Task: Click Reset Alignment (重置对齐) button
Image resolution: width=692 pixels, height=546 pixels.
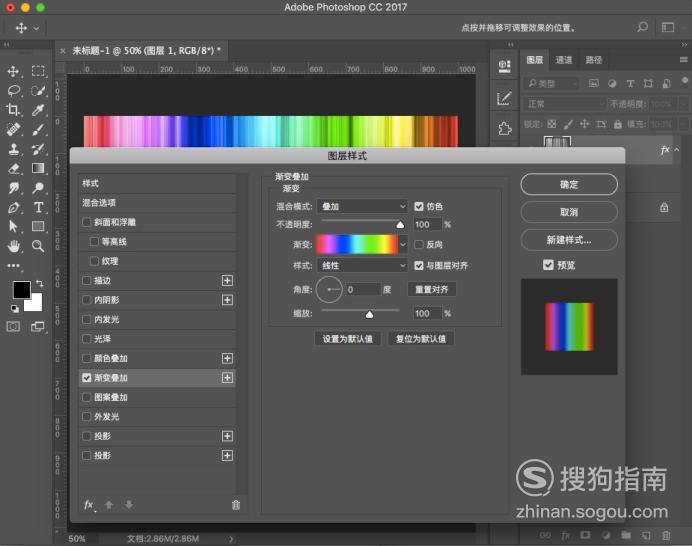Action: [x=432, y=290]
